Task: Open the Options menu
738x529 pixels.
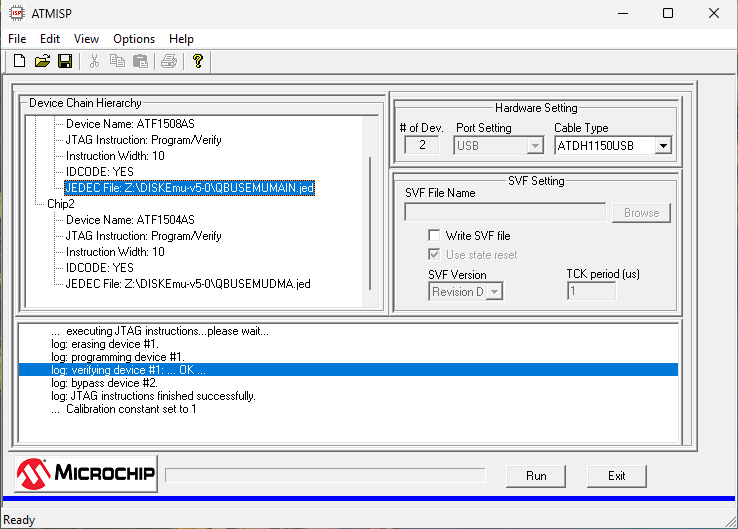Action: [x=134, y=39]
